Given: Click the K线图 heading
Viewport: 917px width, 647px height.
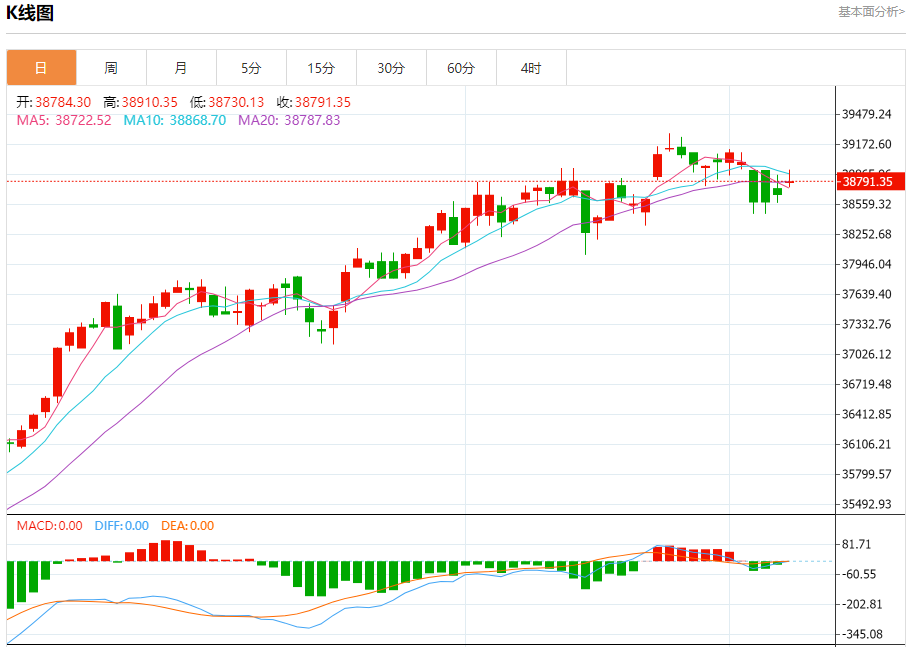Looking at the screenshot, I should [x=30, y=12].
